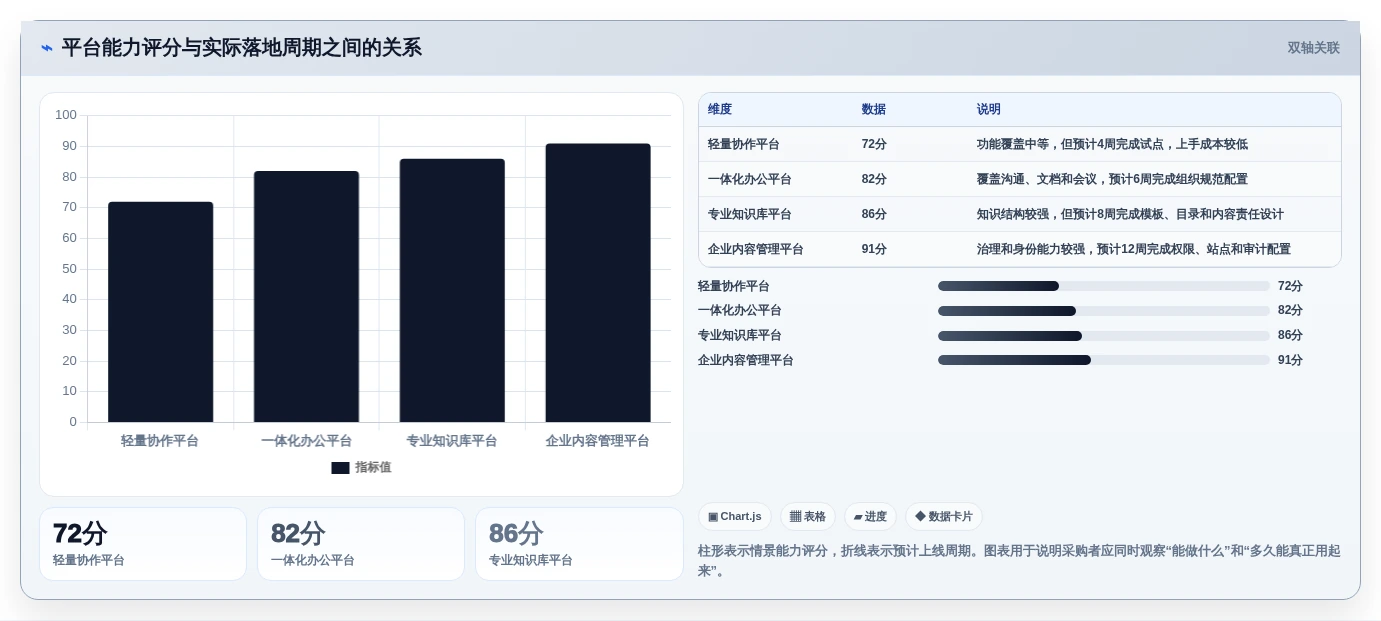Screen dimensions: 1381x621
Task: Select the 专业知识库平台 bar in chart
Action: coord(452,290)
